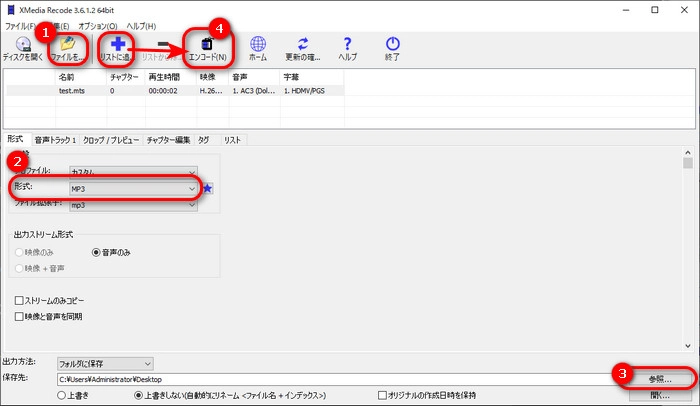
Task: Click the Audio column header
Action: click(x=254, y=77)
